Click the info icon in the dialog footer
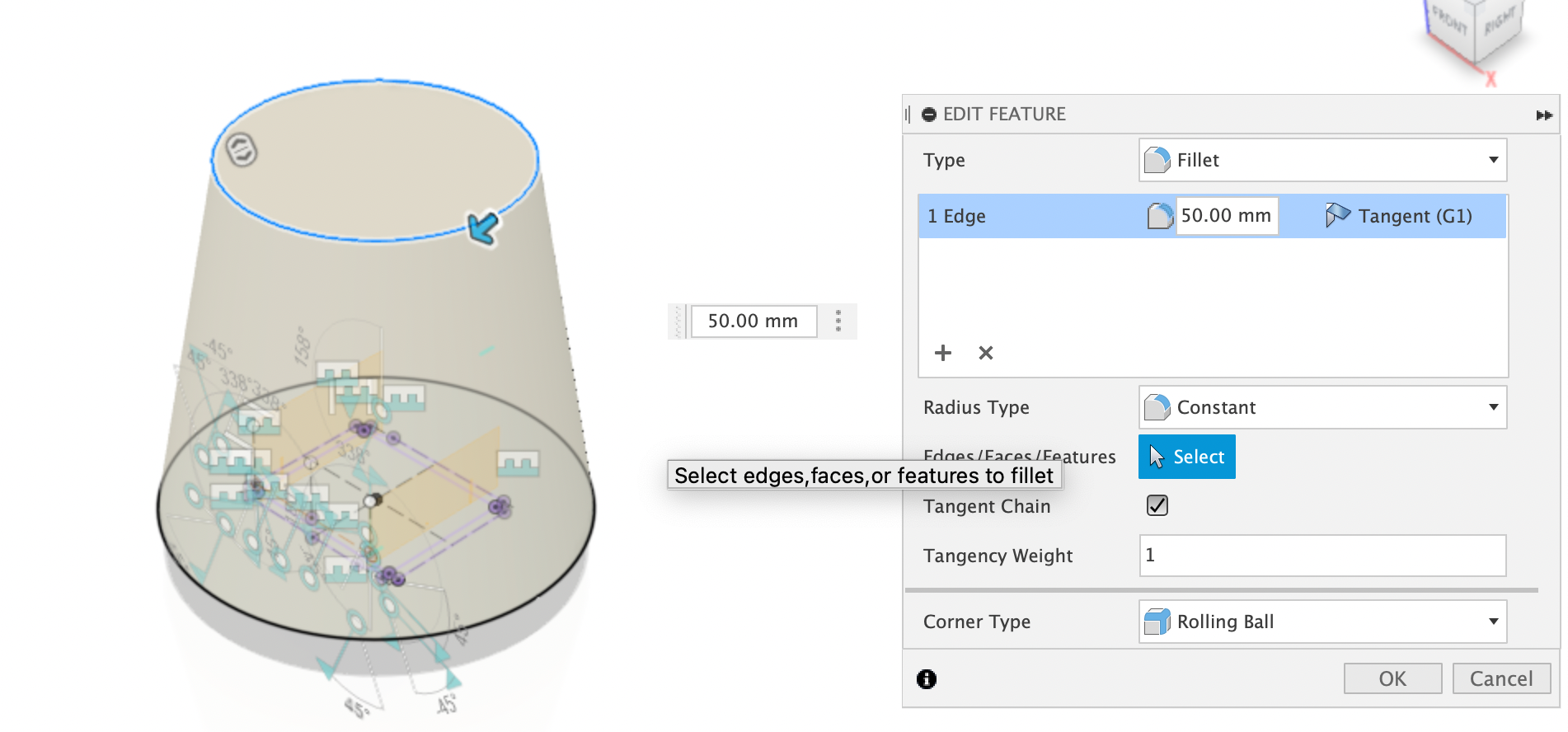This screenshot has width=1568, height=732. pos(927,678)
